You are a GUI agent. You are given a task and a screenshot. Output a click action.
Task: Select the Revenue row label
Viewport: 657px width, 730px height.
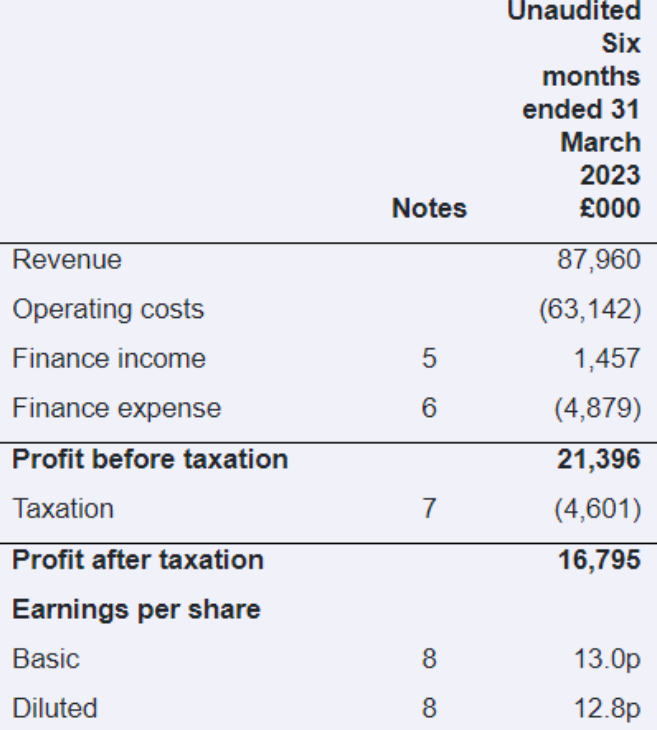point(67,259)
